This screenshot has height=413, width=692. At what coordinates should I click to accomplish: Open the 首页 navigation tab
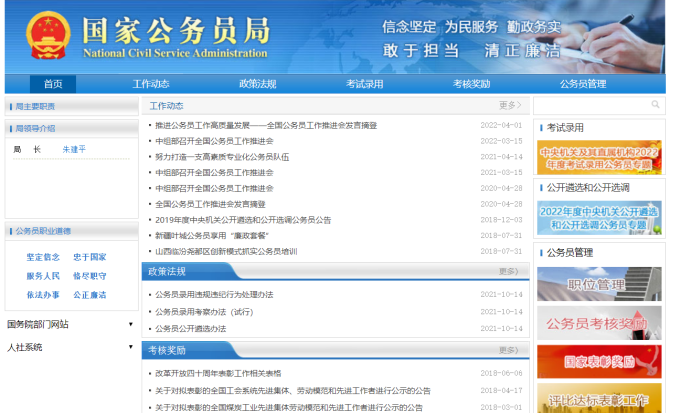pos(53,84)
